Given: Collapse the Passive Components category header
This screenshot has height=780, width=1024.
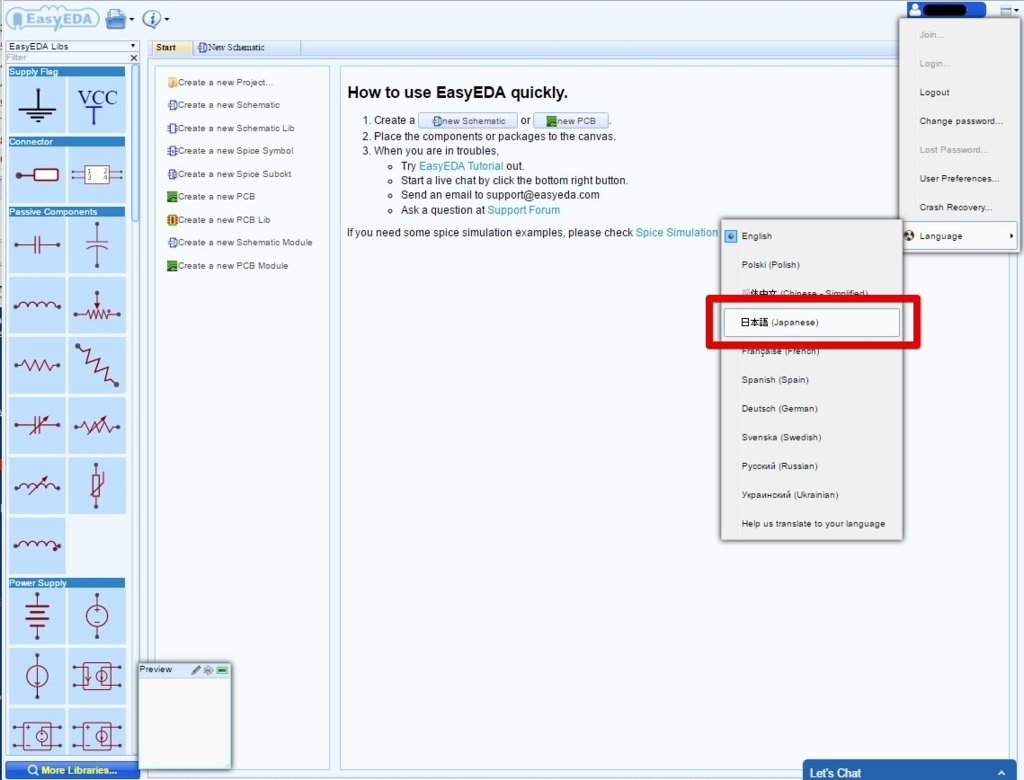Looking at the screenshot, I should [x=67, y=212].
